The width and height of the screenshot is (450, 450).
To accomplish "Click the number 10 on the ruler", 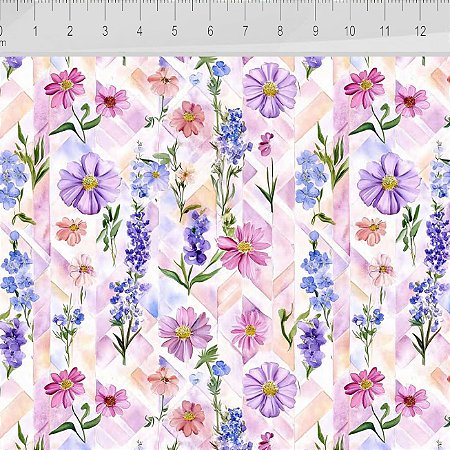I will (350, 31).
